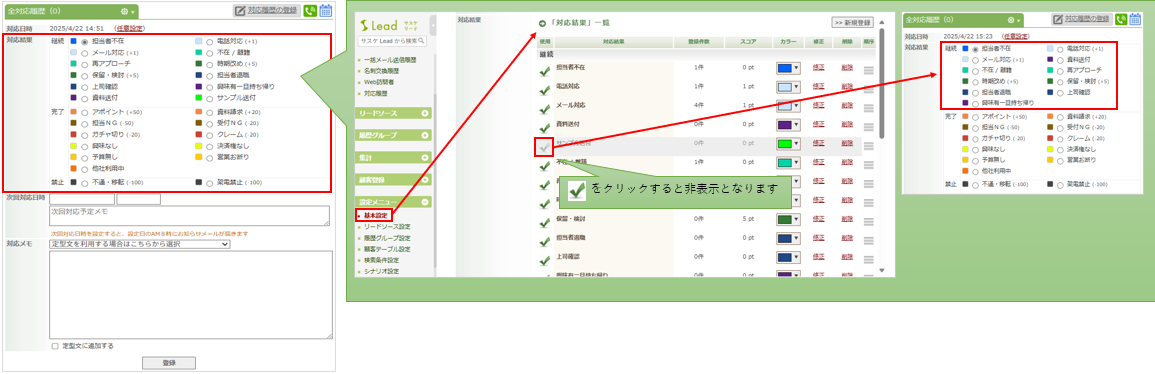Click plus icon beside 「対応結果」一覧 heading

543,23
